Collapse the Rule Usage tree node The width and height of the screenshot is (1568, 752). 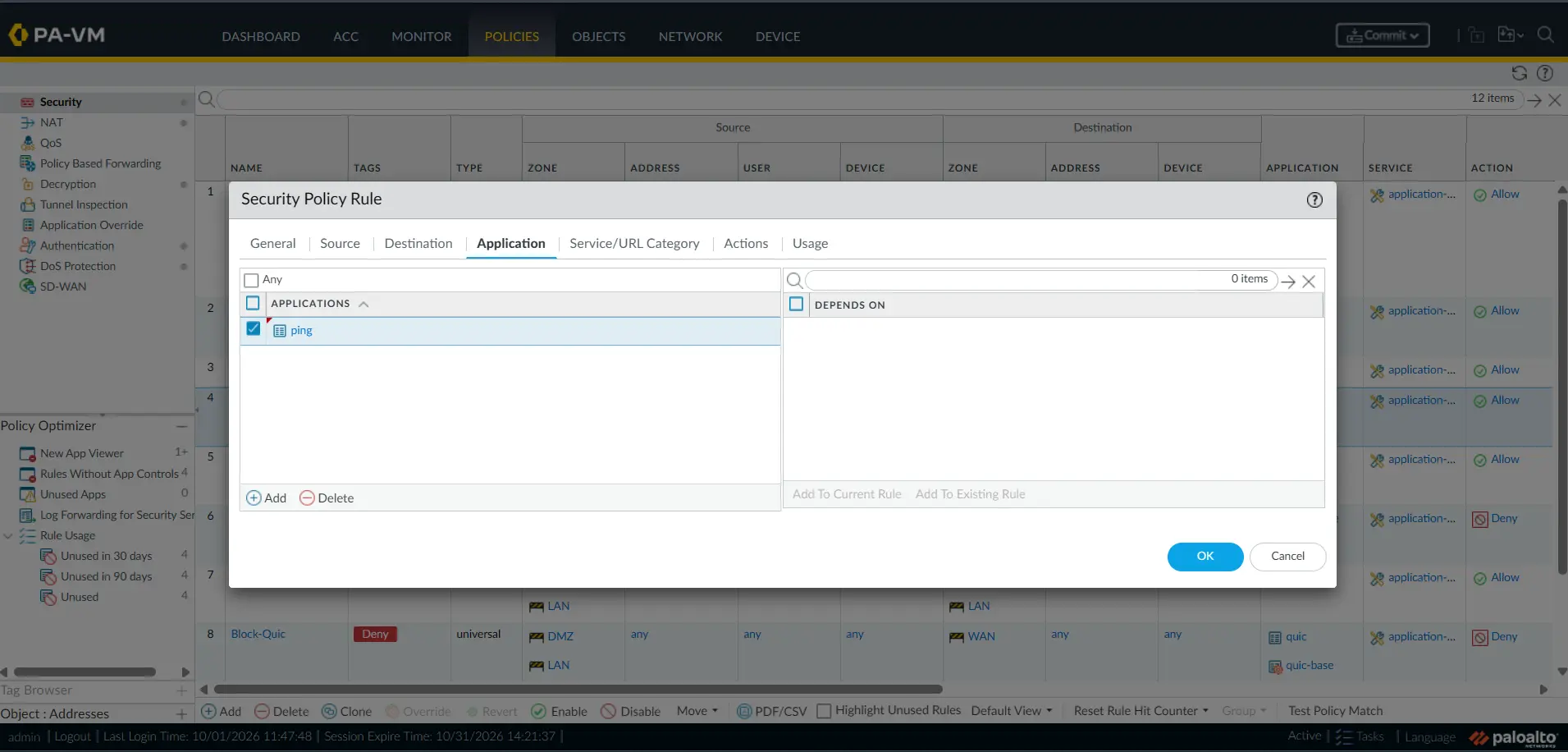[x=8, y=535]
